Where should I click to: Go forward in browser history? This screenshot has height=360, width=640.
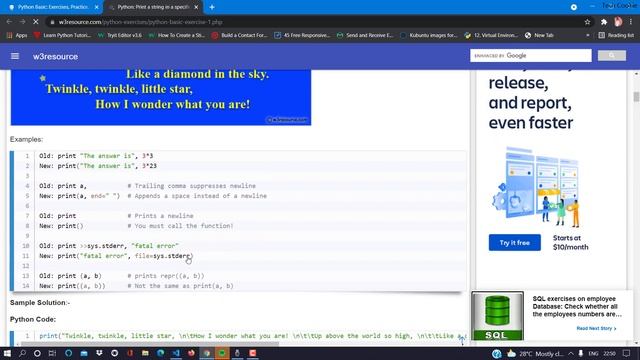coord(22,22)
